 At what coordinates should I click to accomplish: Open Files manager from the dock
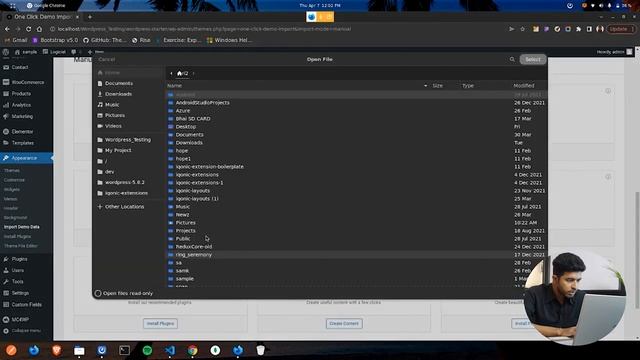click(x=79, y=350)
